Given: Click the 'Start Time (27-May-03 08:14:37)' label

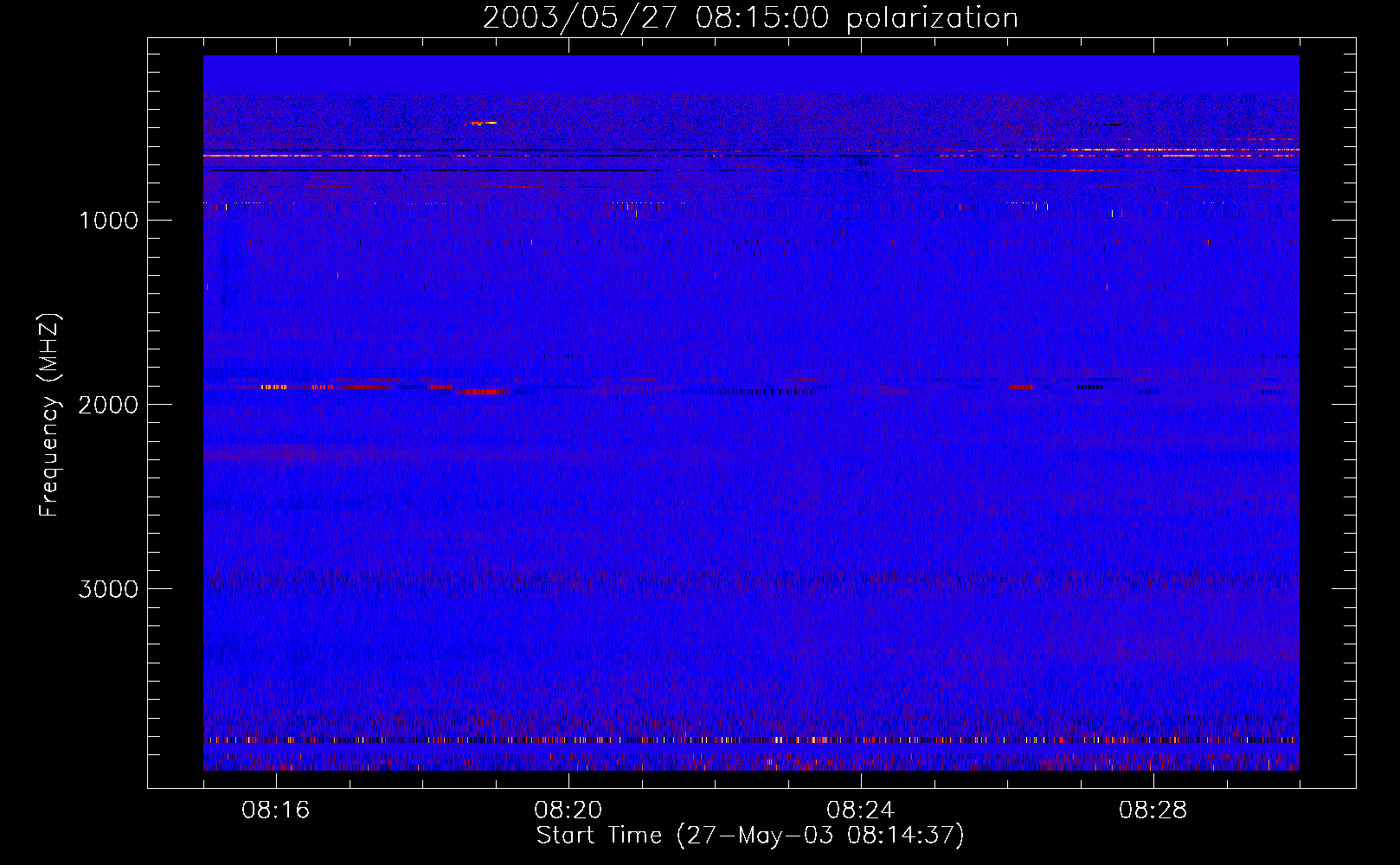Looking at the screenshot, I should click(x=750, y=836).
